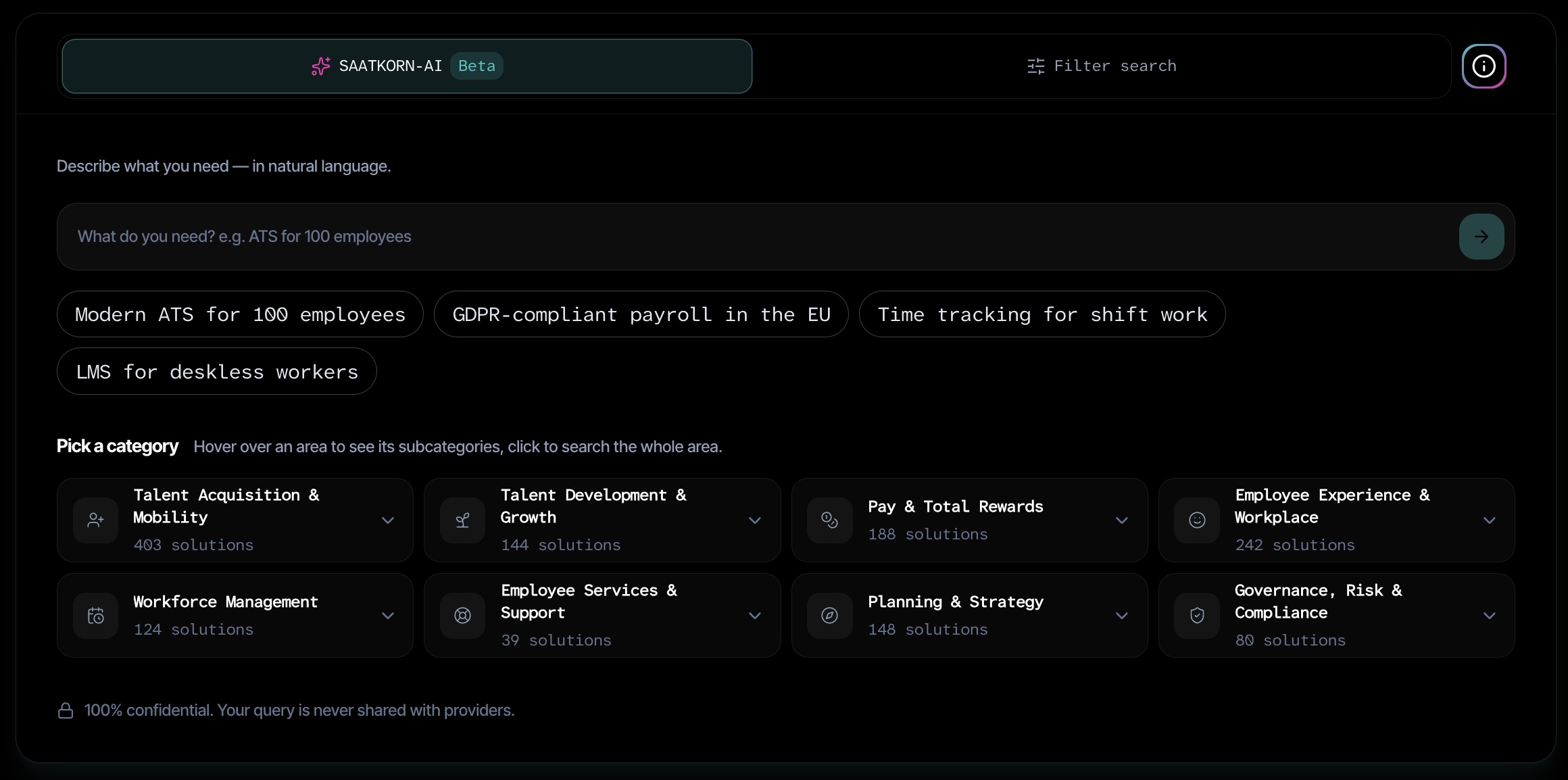Viewport: 1568px width, 780px height.
Task: Click 'Planning & Strategy' title text
Action: (x=956, y=602)
